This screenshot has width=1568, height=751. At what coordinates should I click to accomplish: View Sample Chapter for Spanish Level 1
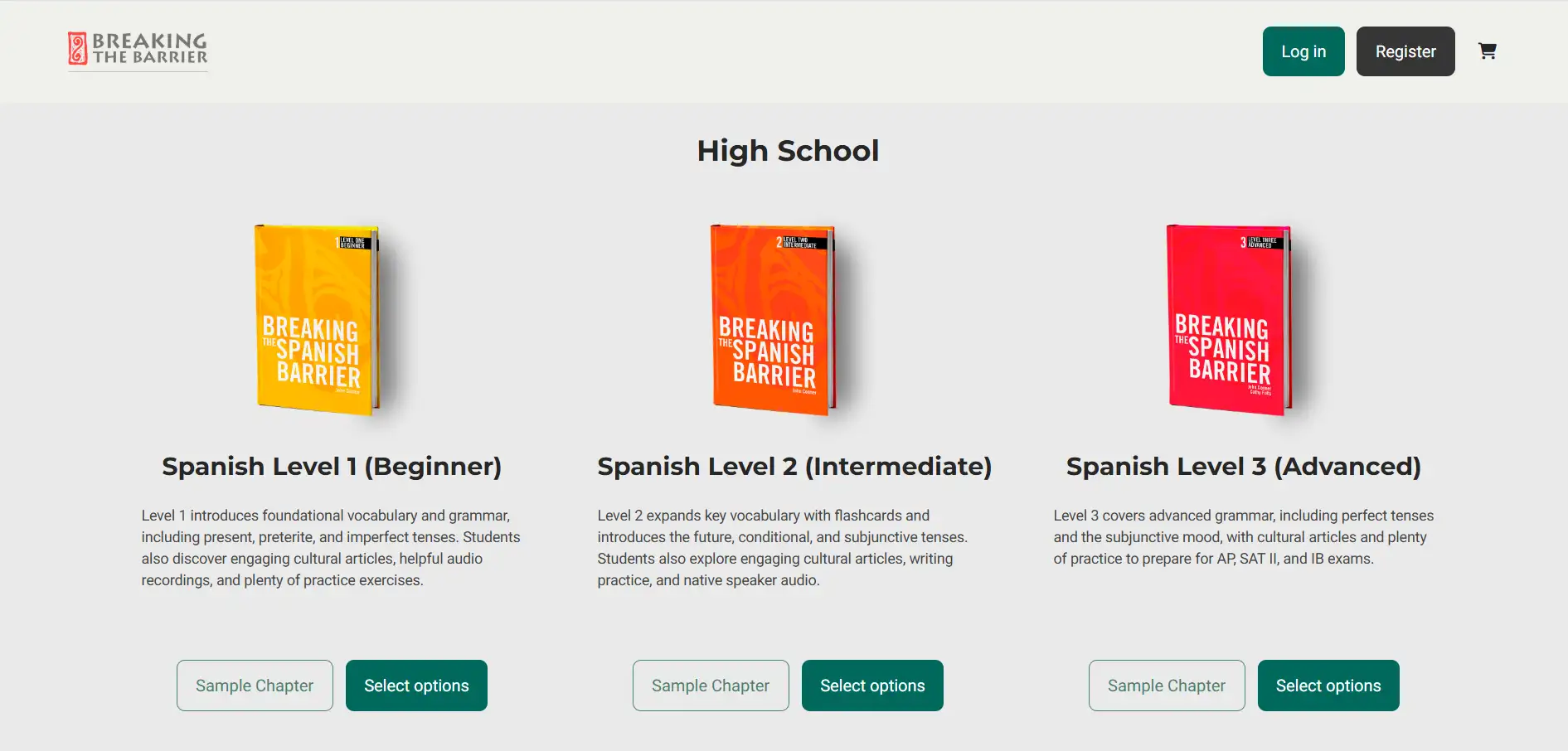pos(255,686)
